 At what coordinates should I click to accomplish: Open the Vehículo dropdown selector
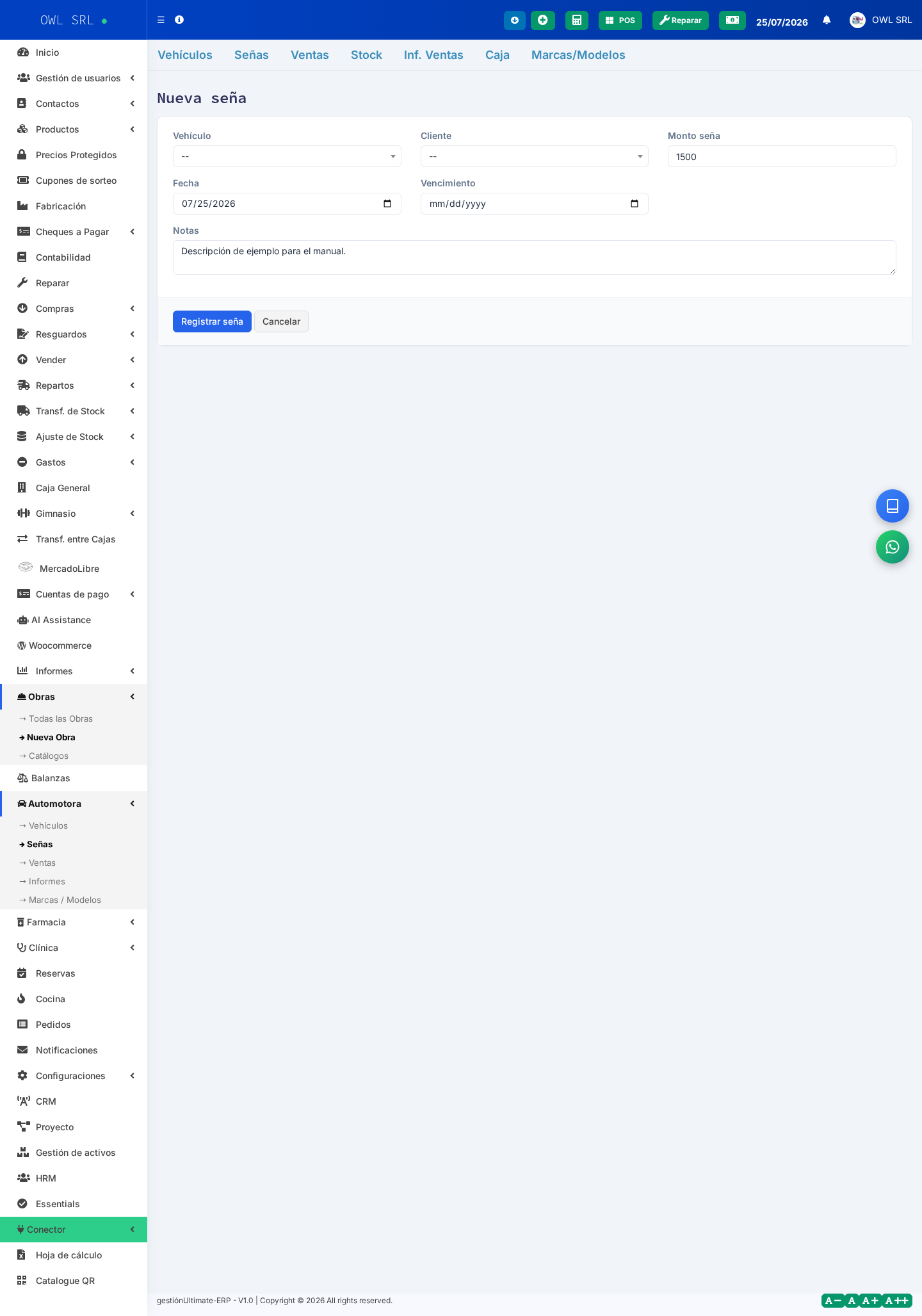click(x=287, y=156)
